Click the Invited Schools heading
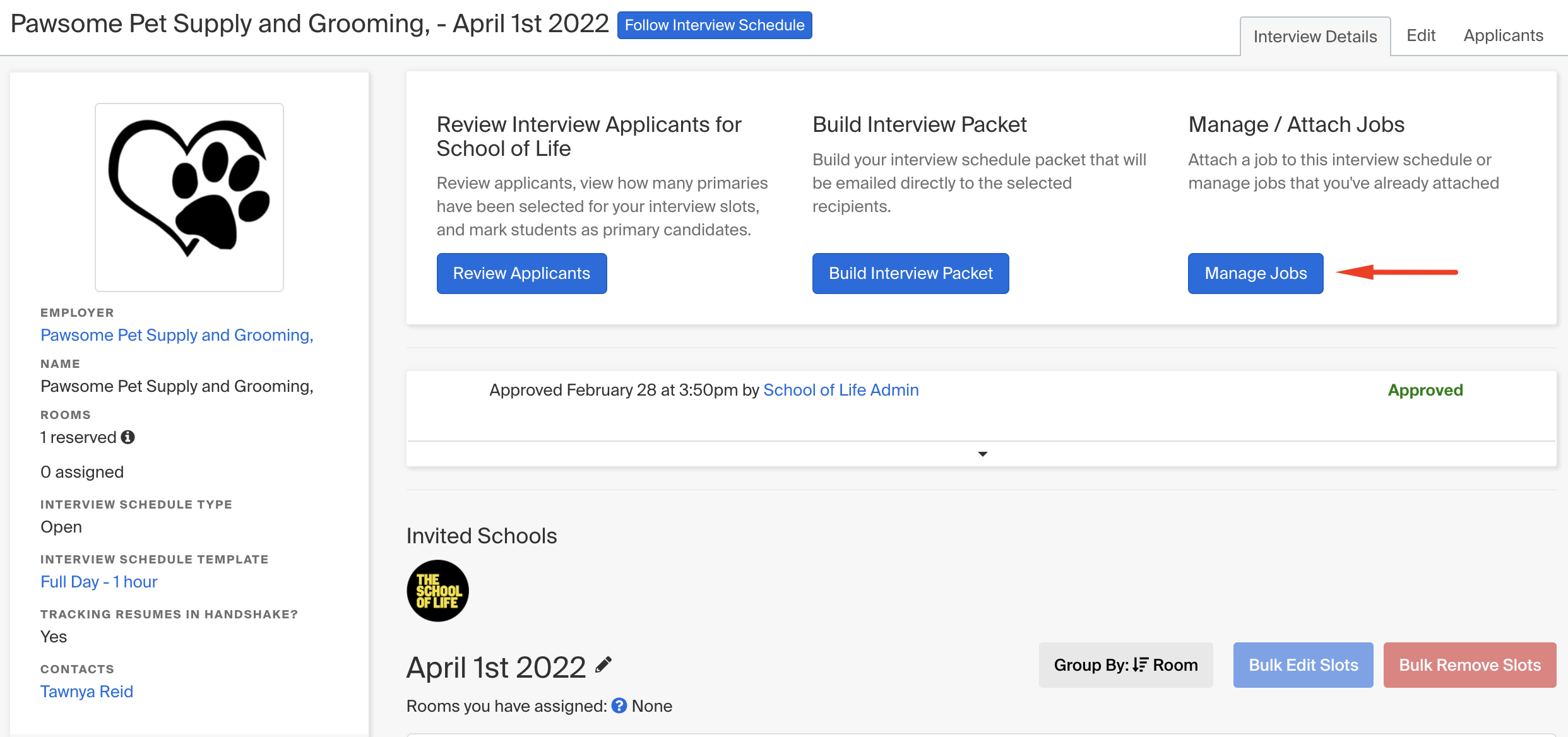The width and height of the screenshot is (1568, 737). pos(482,536)
